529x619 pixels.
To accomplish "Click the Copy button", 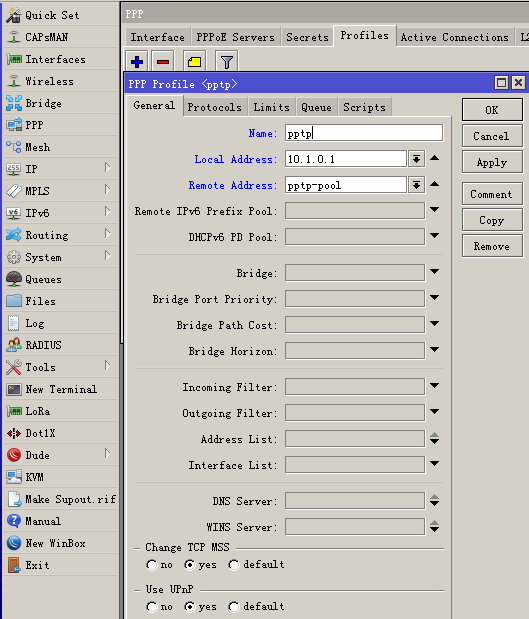I will (492, 220).
